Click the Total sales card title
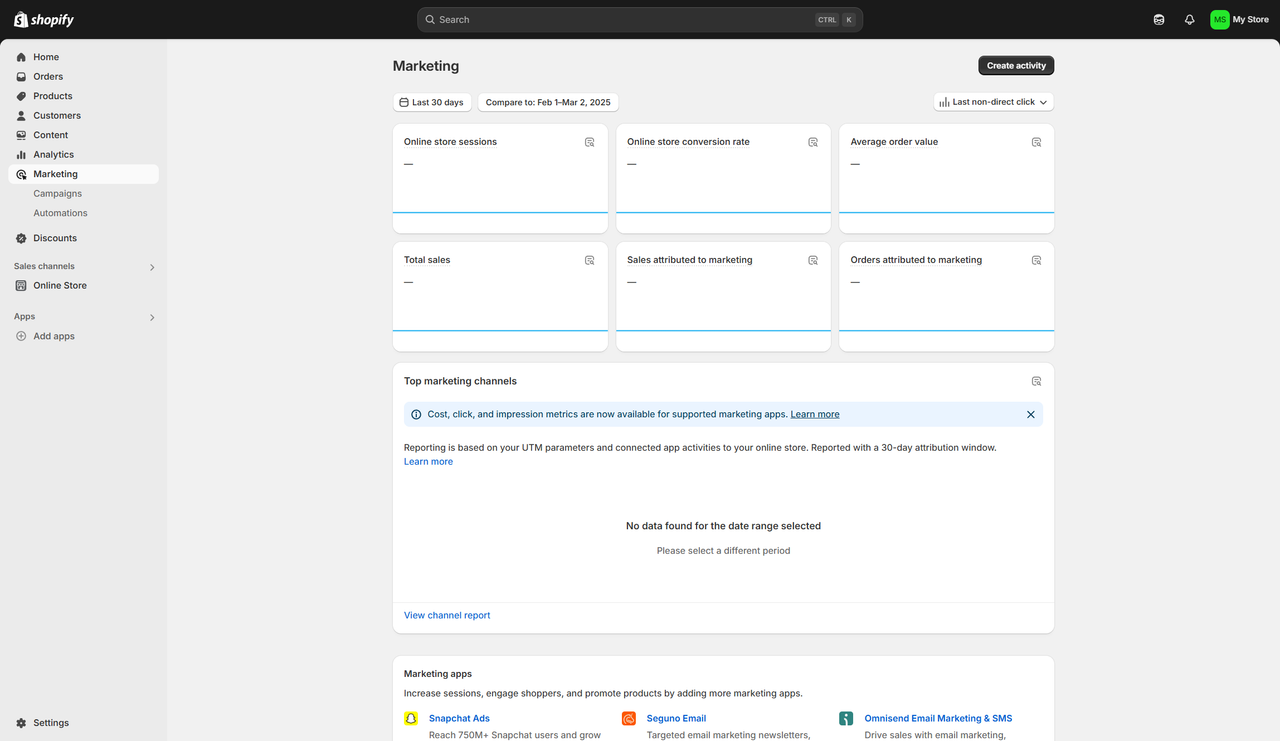This screenshot has width=1280, height=741. click(427, 260)
